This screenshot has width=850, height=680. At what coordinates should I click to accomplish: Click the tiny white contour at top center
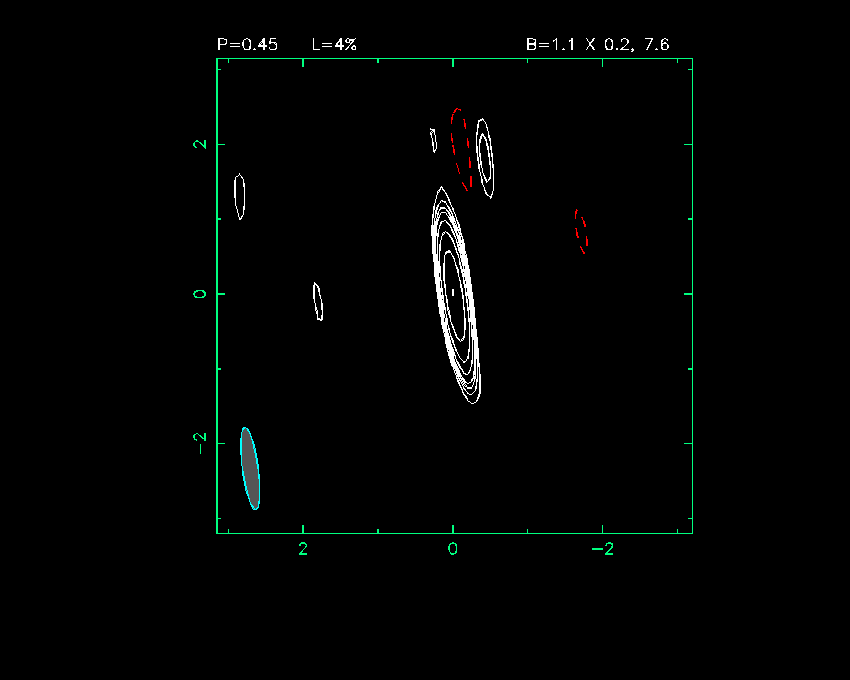click(x=433, y=140)
